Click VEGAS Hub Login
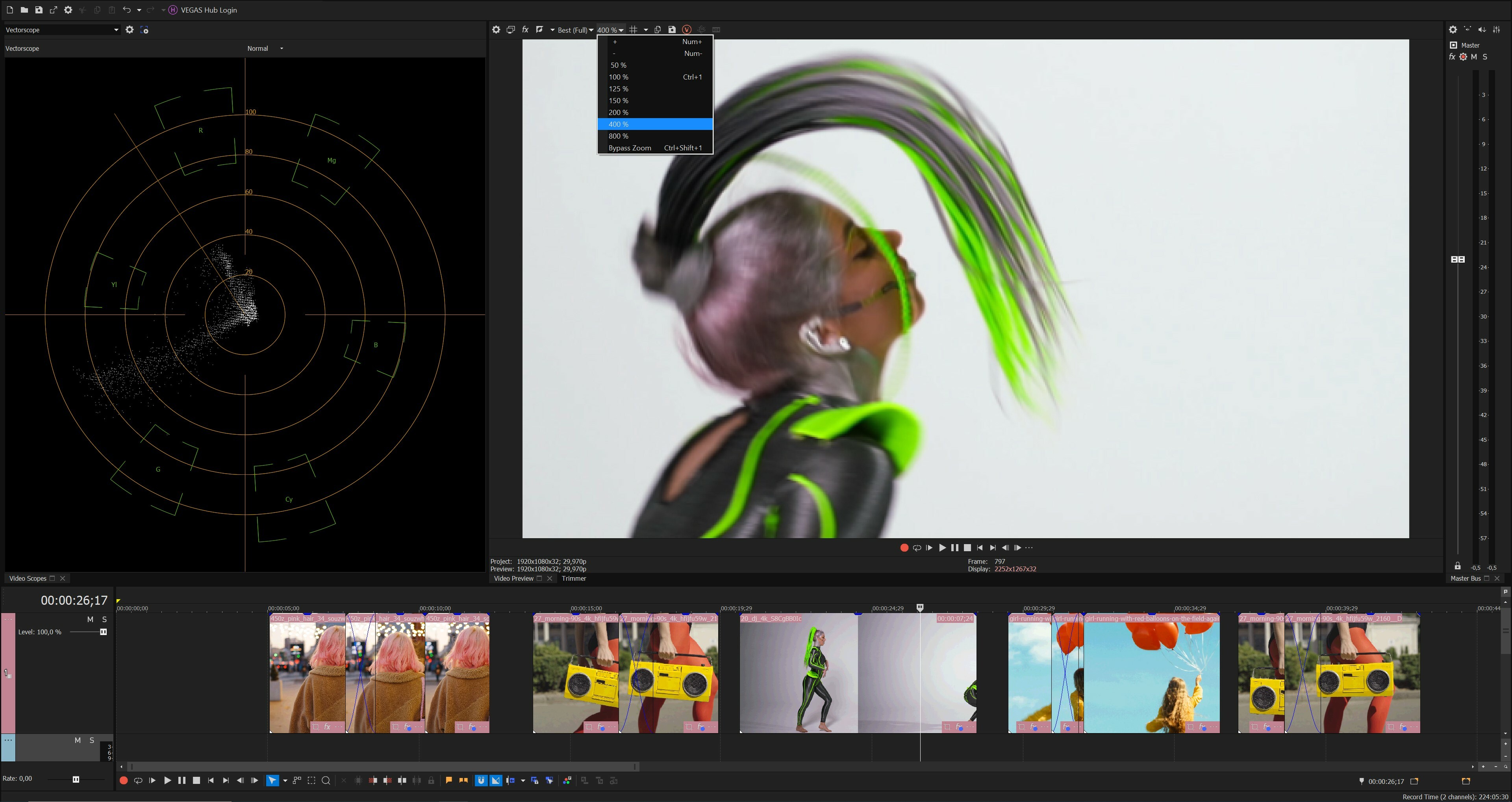Viewport: 1512px width, 802px height. 208,10
